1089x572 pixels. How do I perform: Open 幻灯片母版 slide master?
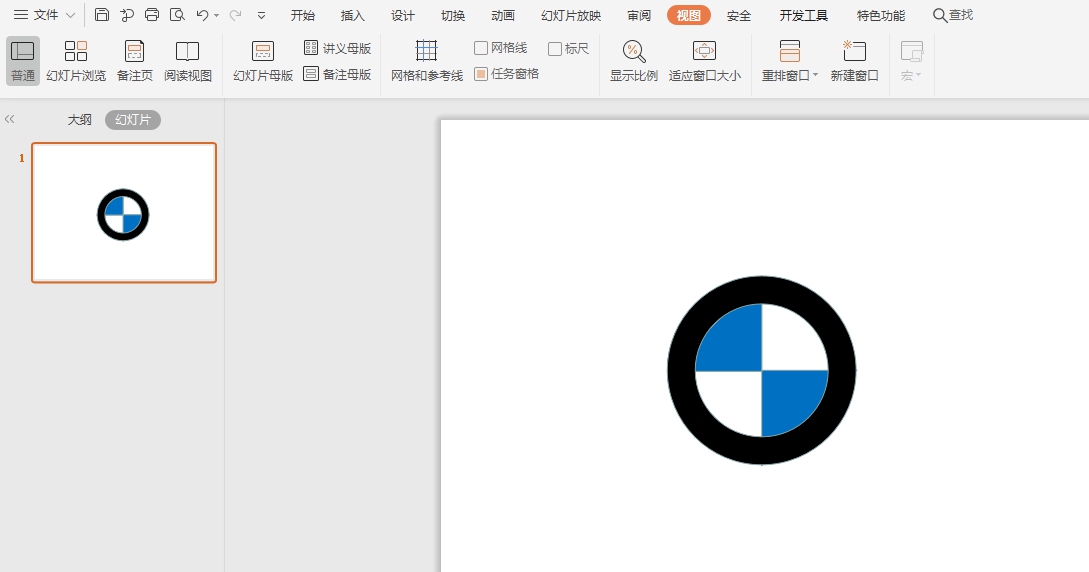(263, 61)
